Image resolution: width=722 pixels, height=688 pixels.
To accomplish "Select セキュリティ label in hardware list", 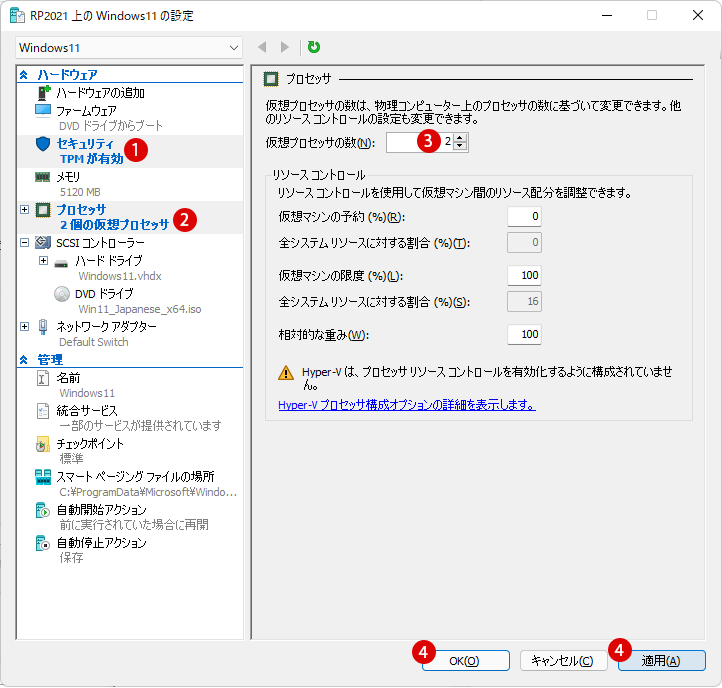I will tap(85, 144).
